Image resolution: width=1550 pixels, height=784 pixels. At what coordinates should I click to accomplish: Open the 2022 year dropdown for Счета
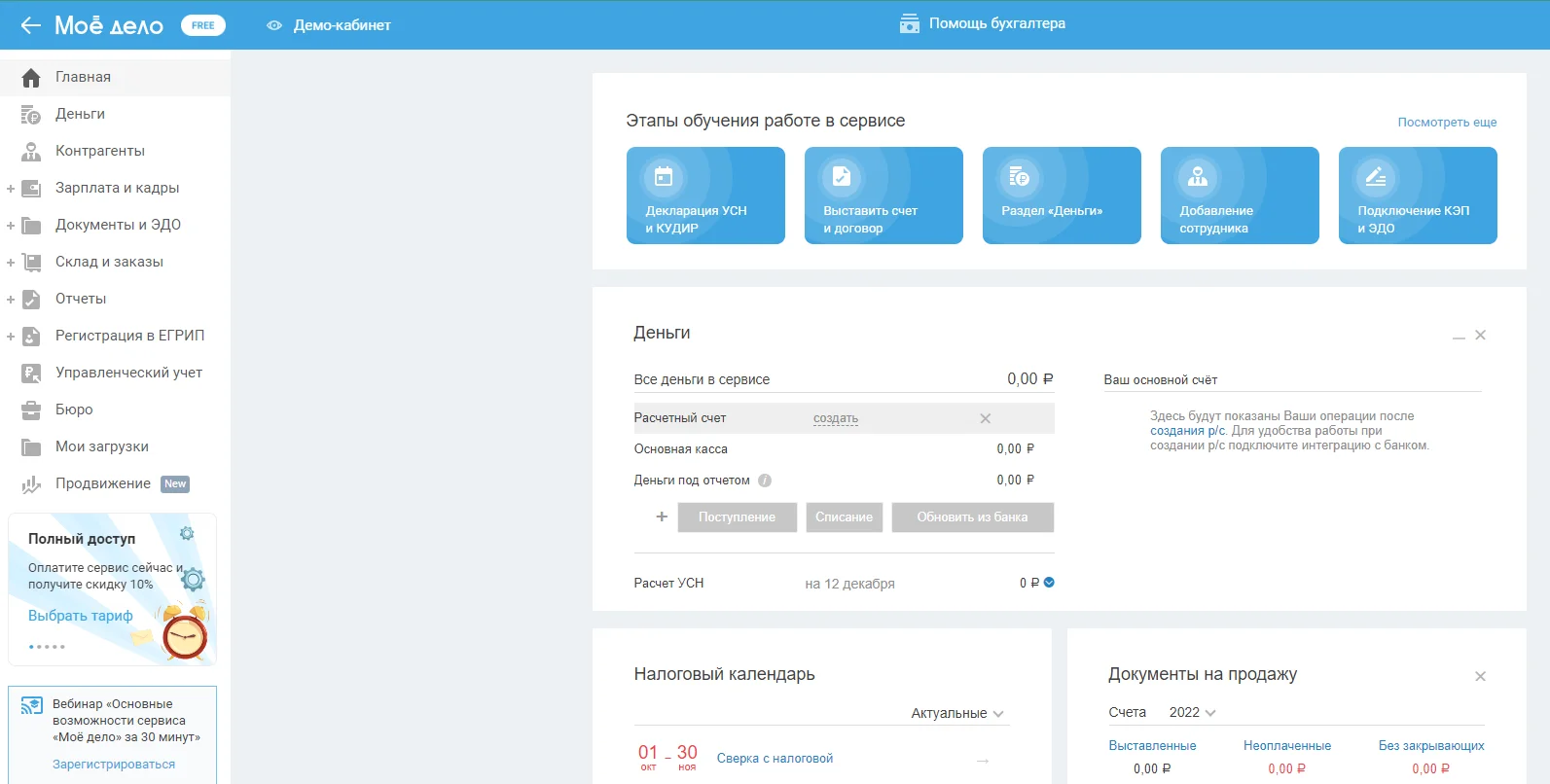tap(1192, 712)
